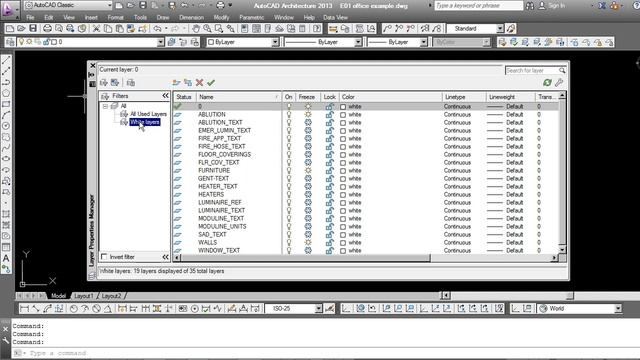Open the Parametric menu

click(x=251, y=18)
